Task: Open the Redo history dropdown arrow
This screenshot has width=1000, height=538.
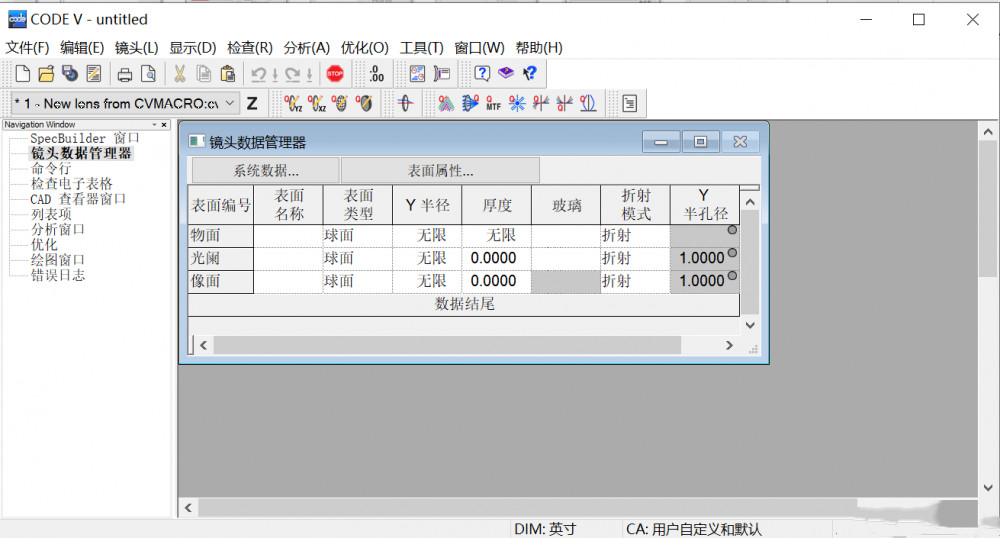Action: [x=309, y=75]
